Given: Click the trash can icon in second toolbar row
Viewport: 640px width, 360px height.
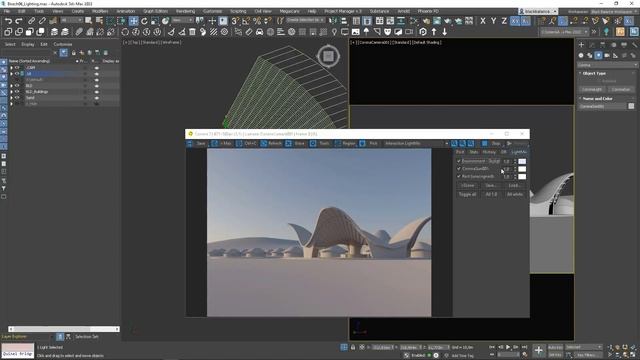Looking at the screenshot, I should coord(192,32).
